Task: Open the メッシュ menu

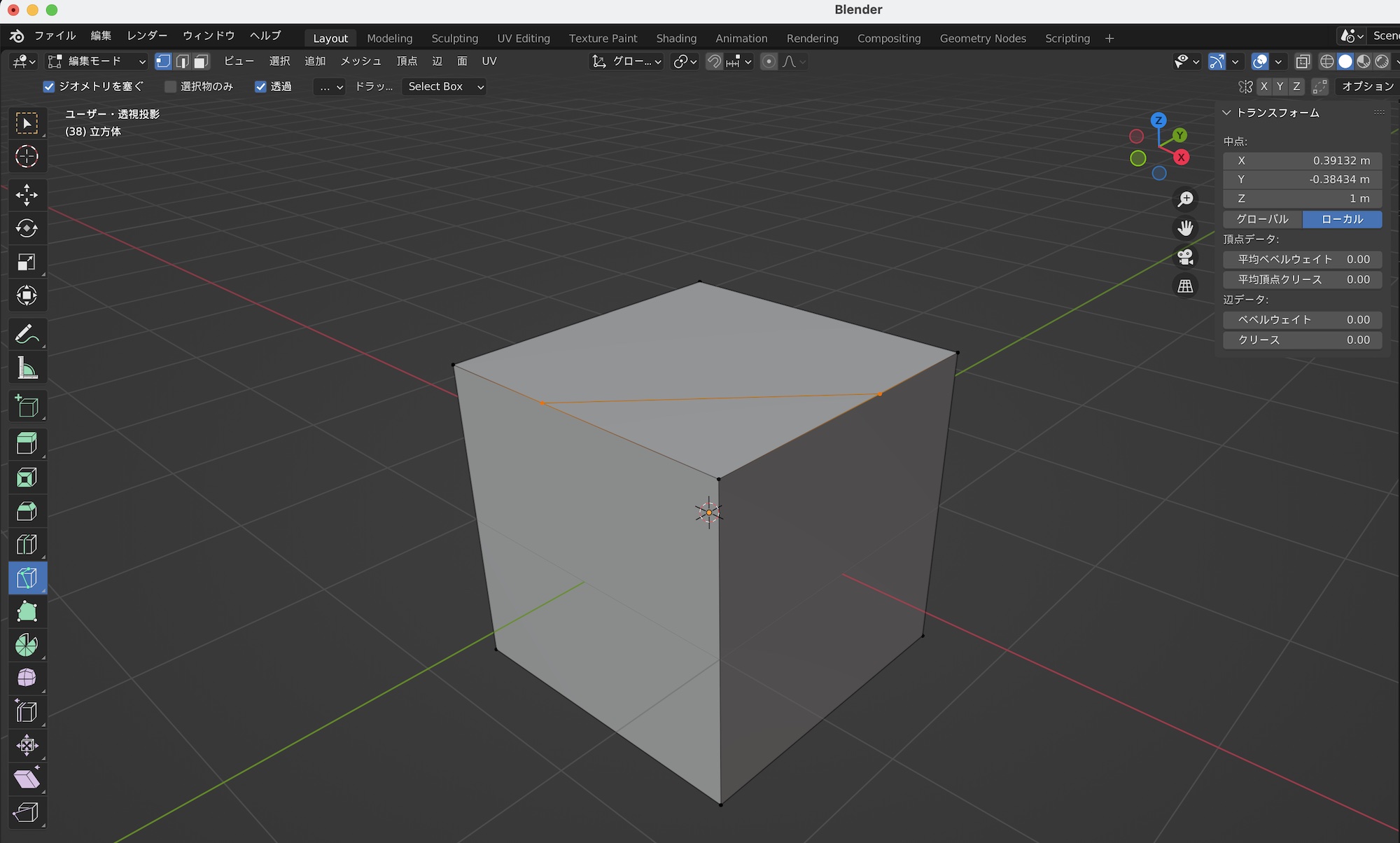Action: tap(360, 62)
